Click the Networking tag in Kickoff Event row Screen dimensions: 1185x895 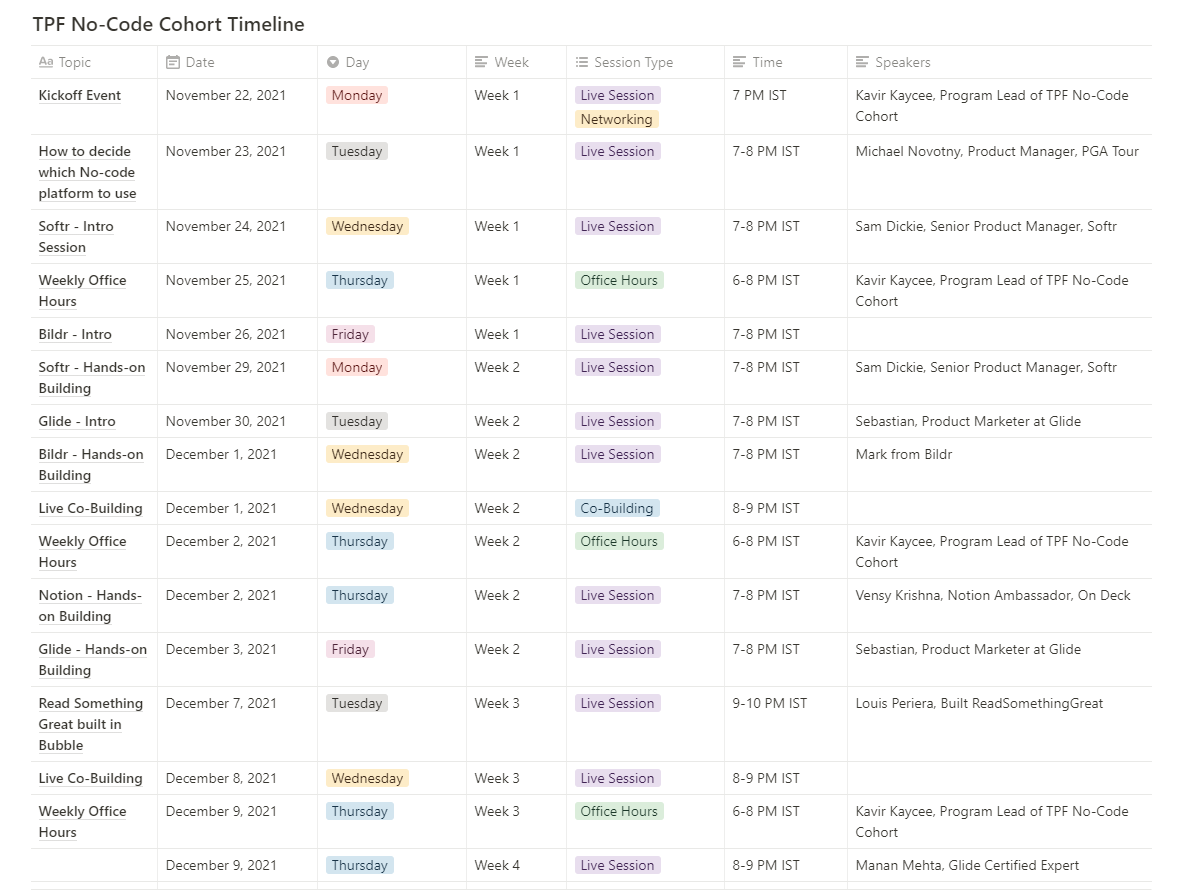coord(616,119)
